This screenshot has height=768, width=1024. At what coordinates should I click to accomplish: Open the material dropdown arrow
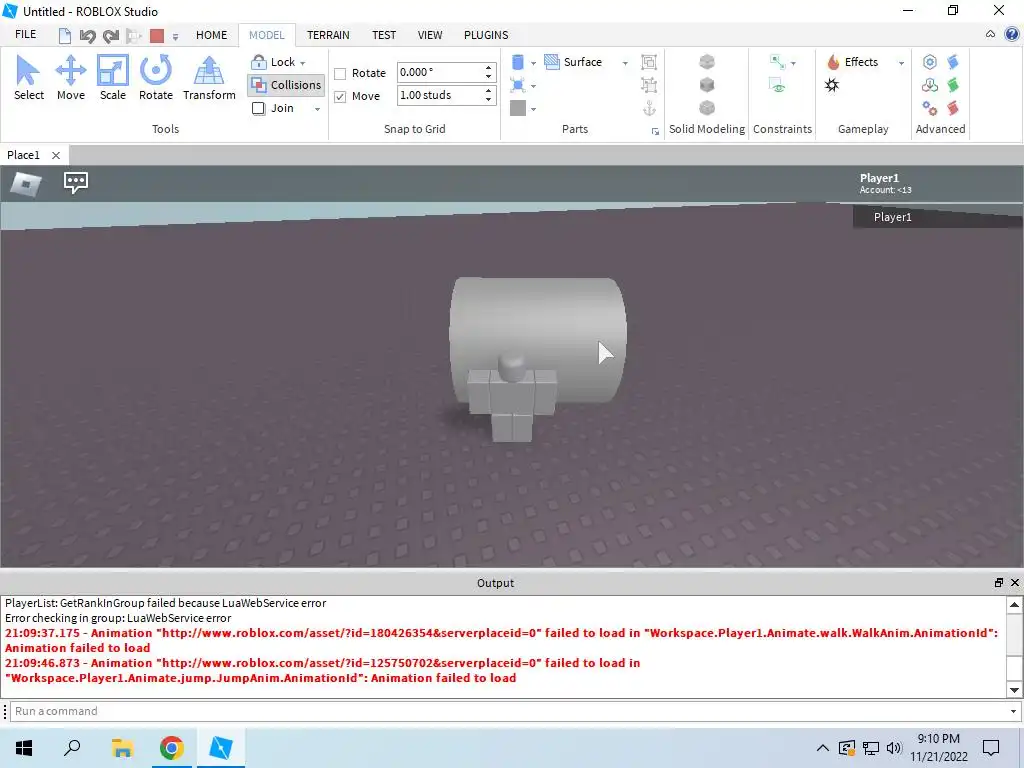click(x=534, y=86)
